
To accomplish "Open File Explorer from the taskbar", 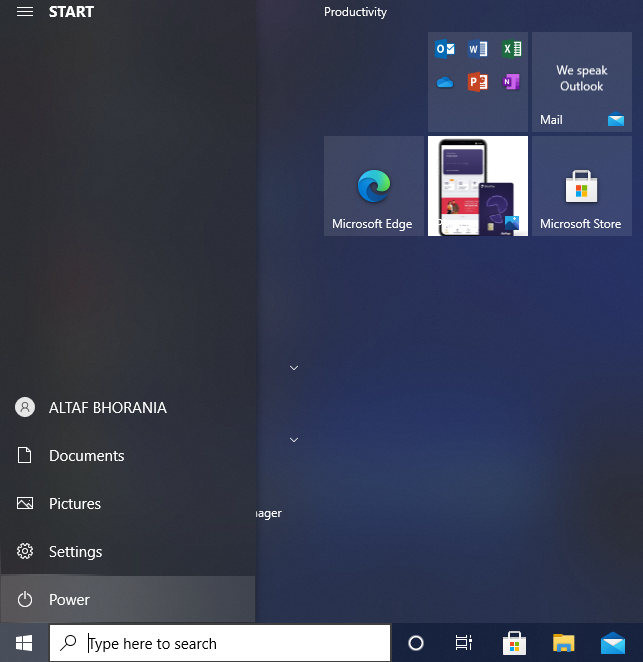I will (564, 643).
